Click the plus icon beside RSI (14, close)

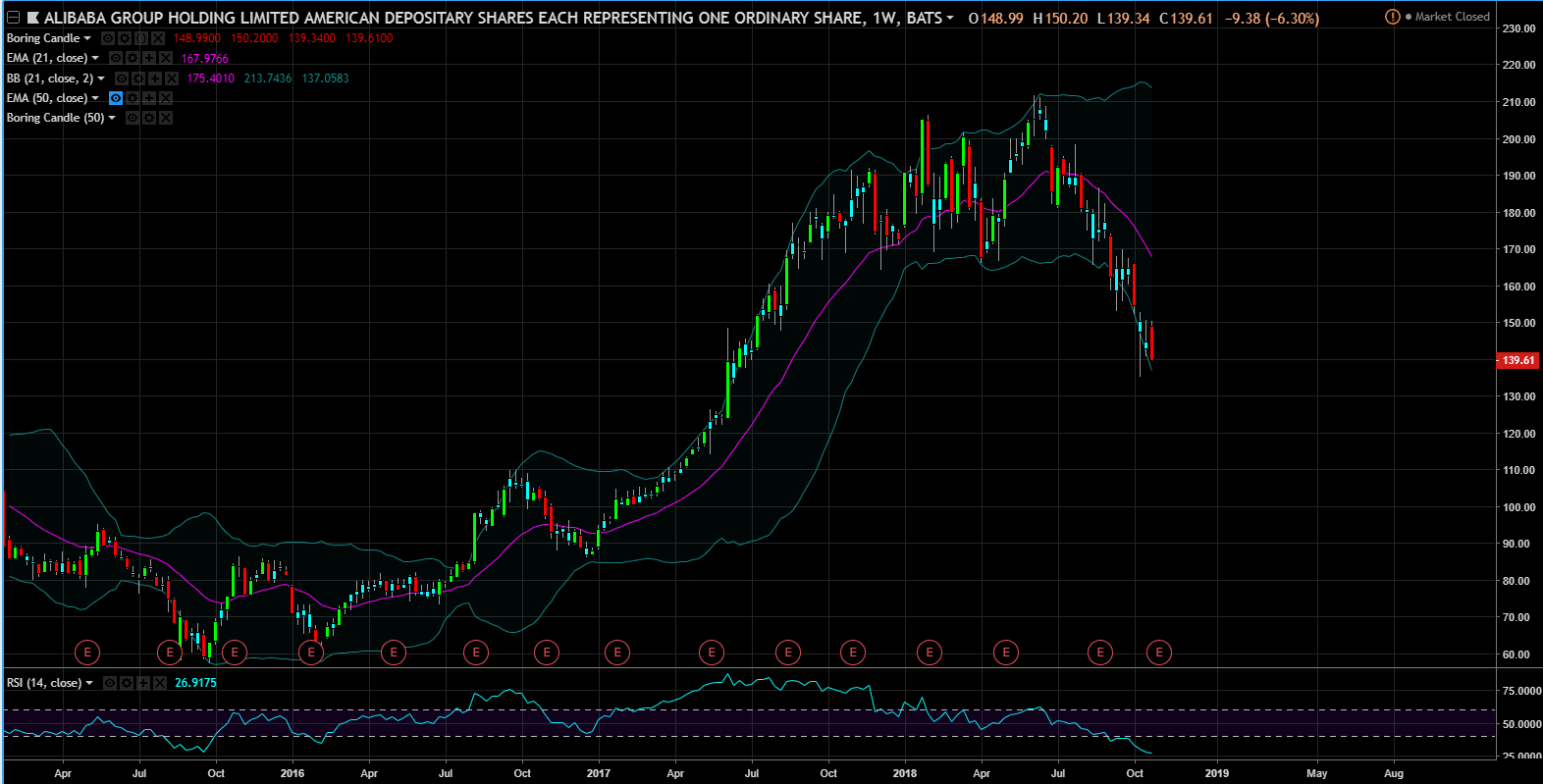[143, 683]
